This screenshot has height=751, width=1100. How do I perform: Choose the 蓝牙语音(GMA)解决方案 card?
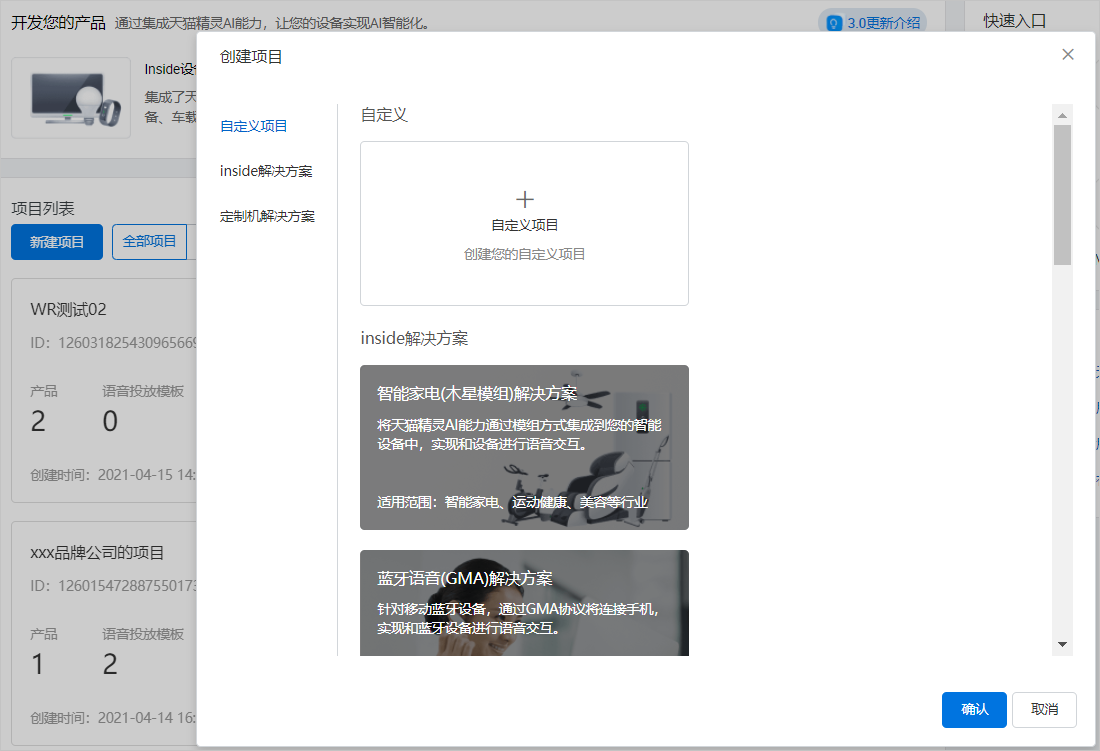(x=524, y=603)
